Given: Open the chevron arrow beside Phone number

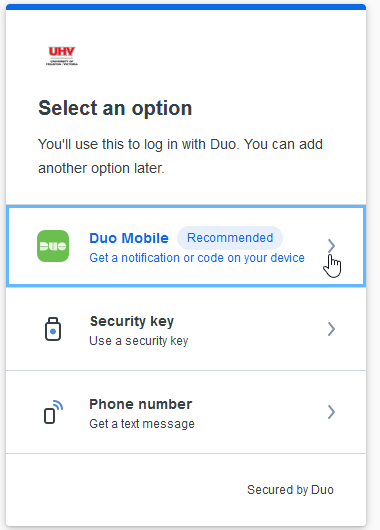Looking at the screenshot, I should pyautogui.click(x=331, y=412).
